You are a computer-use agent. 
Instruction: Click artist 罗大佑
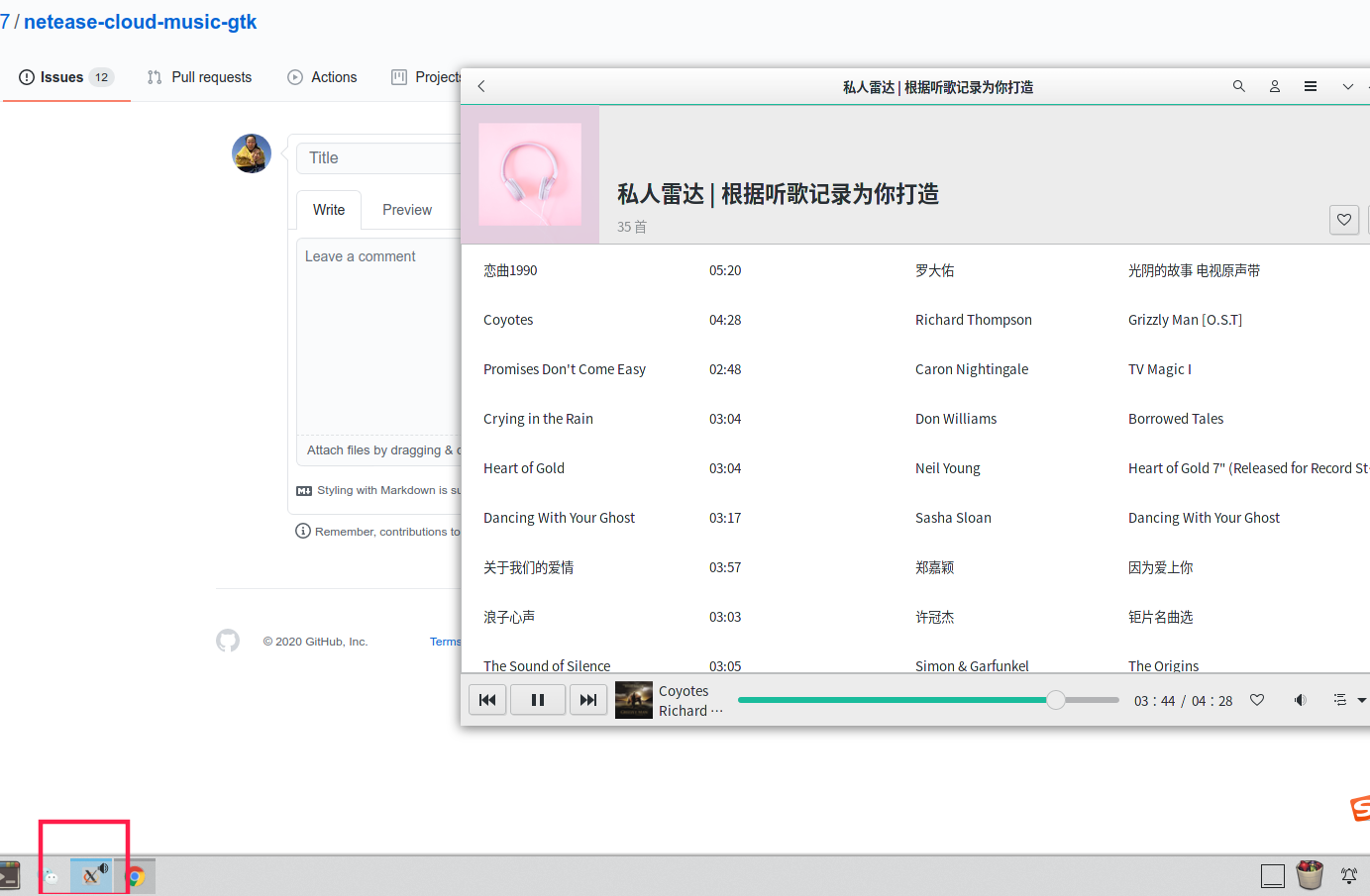pyautogui.click(x=934, y=270)
